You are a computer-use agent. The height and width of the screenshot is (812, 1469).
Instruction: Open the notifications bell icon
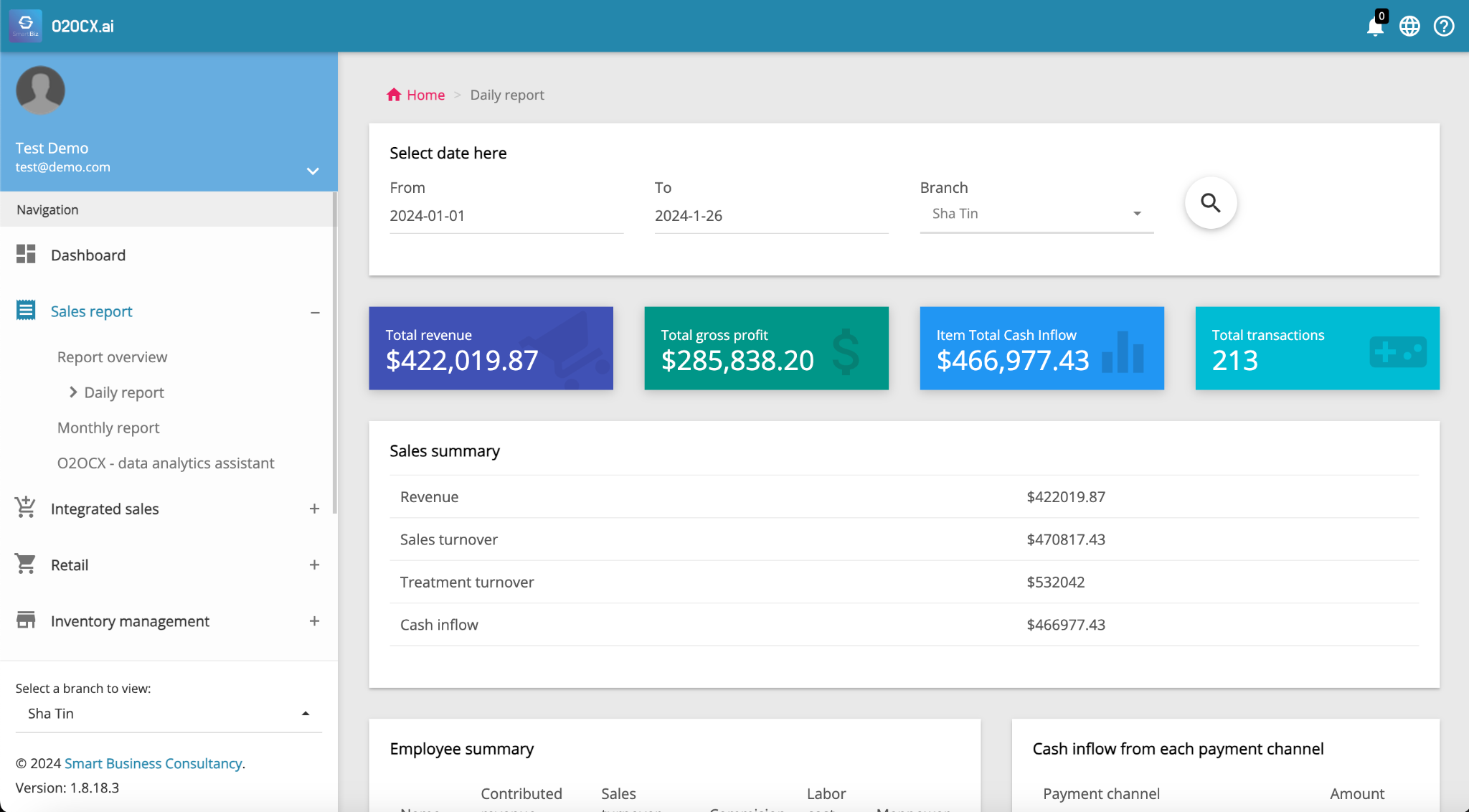point(1376,26)
